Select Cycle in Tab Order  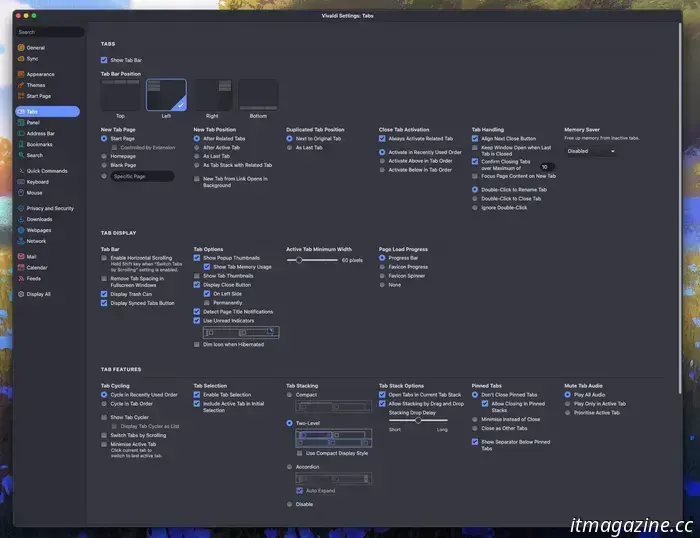pyautogui.click(x=104, y=404)
